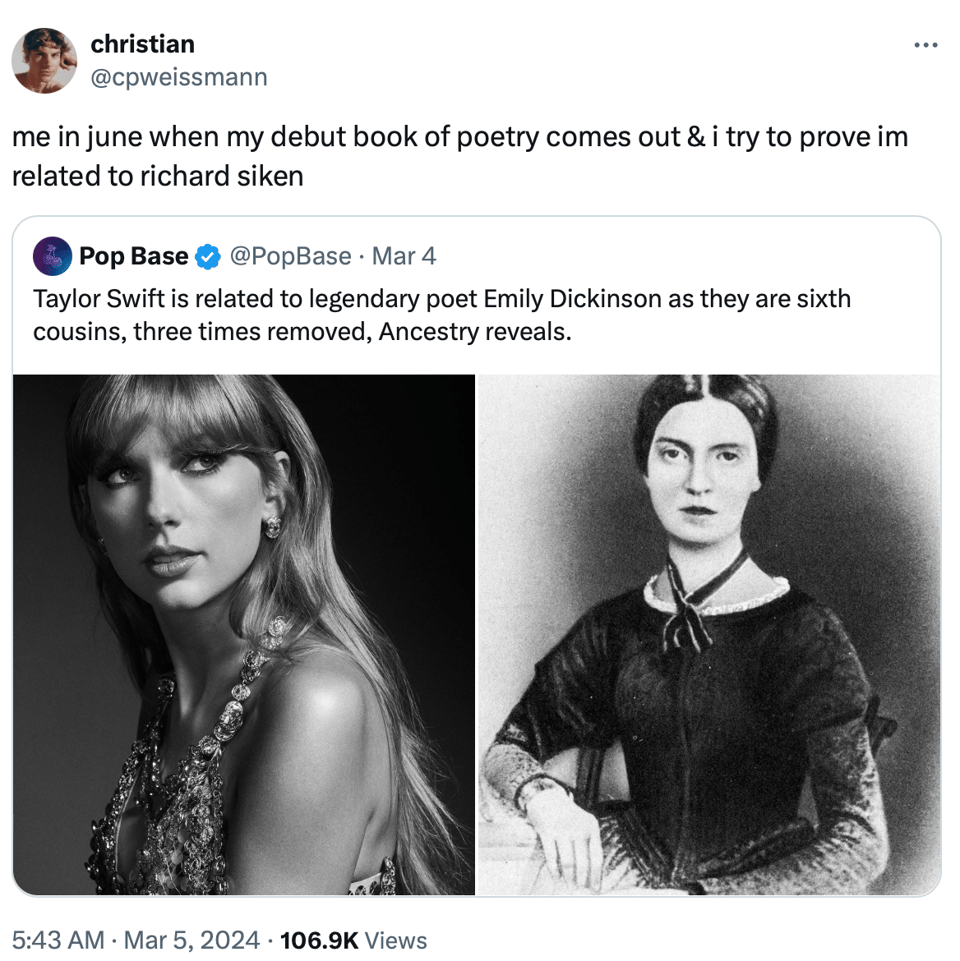Open the Pop Base display name
The height and width of the screenshot is (961, 960).
133,257
